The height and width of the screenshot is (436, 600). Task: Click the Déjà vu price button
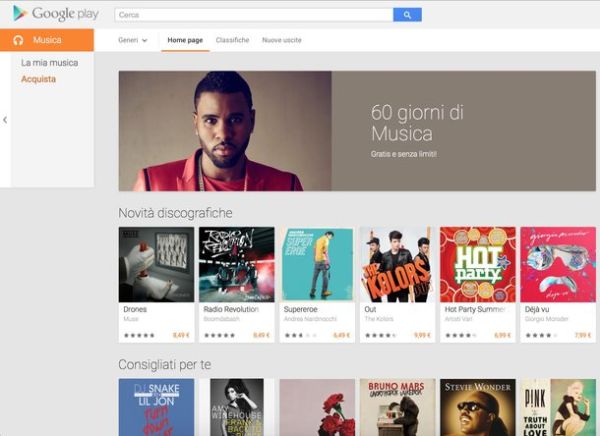tap(583, 335)
